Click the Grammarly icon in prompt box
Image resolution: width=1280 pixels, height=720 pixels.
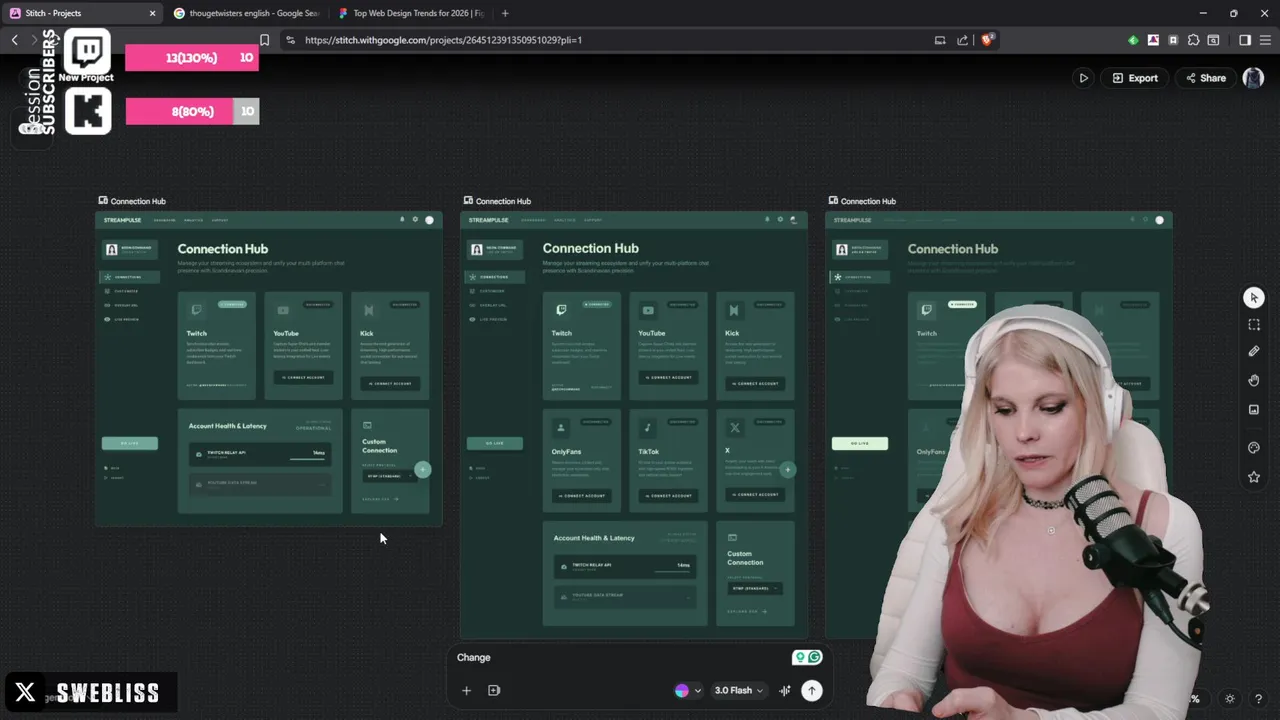(x=815, y=657)
